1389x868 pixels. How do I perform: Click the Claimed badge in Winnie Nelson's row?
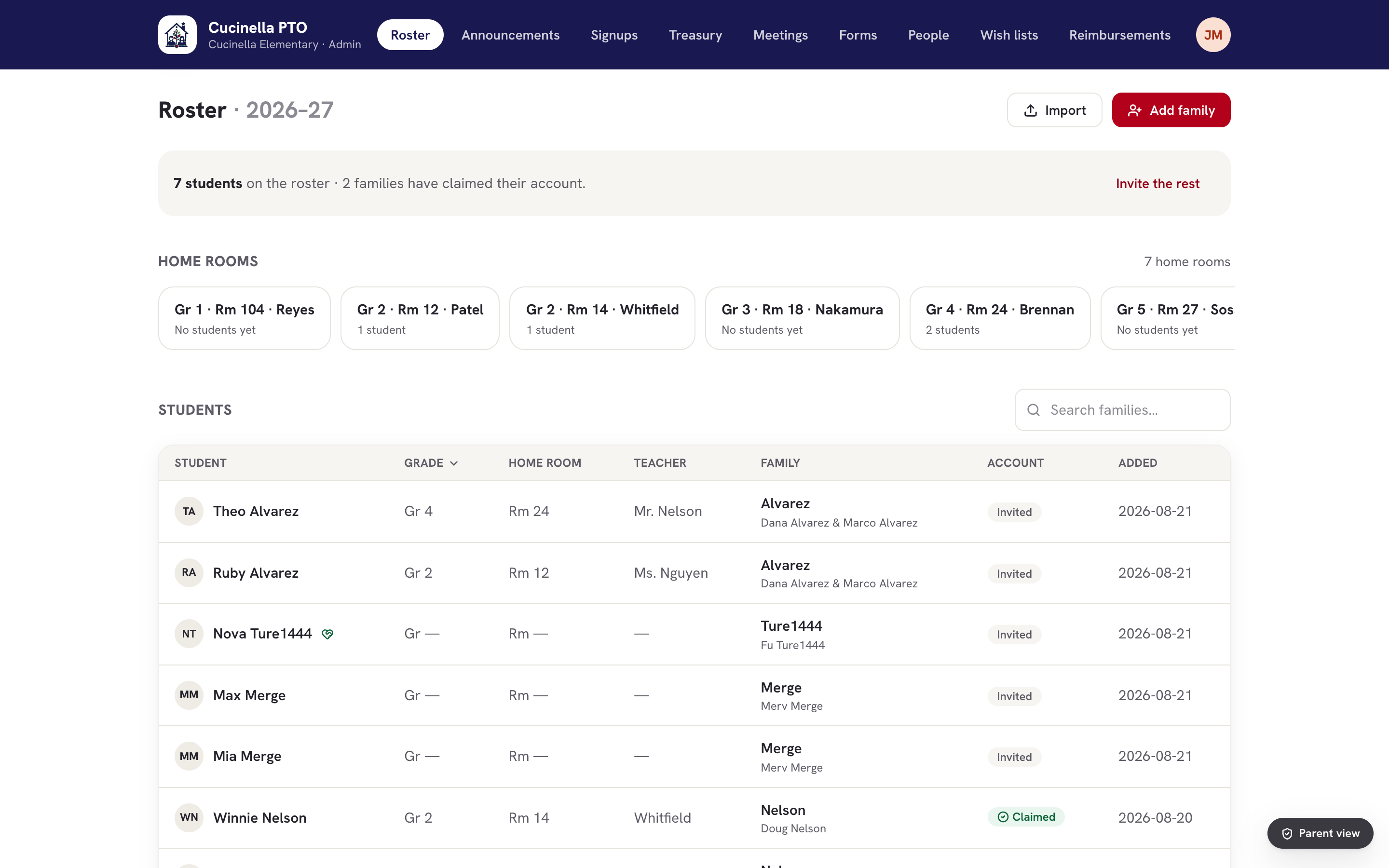1026,817
